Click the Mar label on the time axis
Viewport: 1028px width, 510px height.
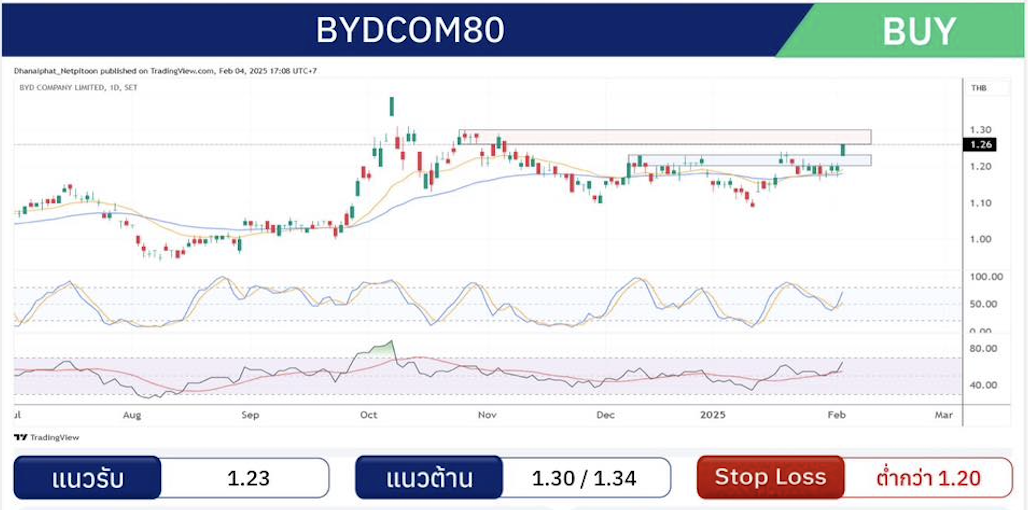[943, 415]
